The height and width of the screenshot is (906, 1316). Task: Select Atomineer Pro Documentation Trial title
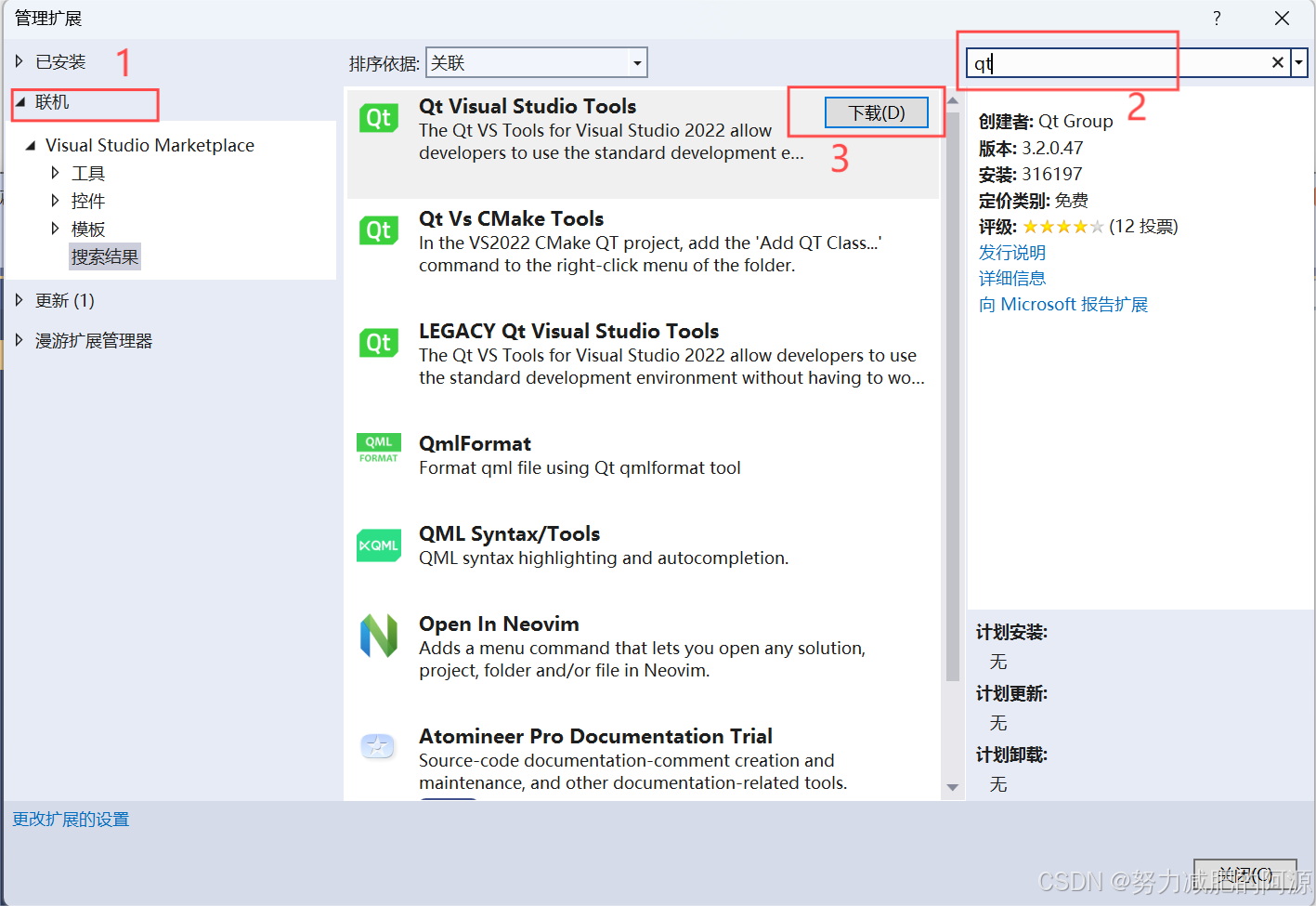point(595,736)
